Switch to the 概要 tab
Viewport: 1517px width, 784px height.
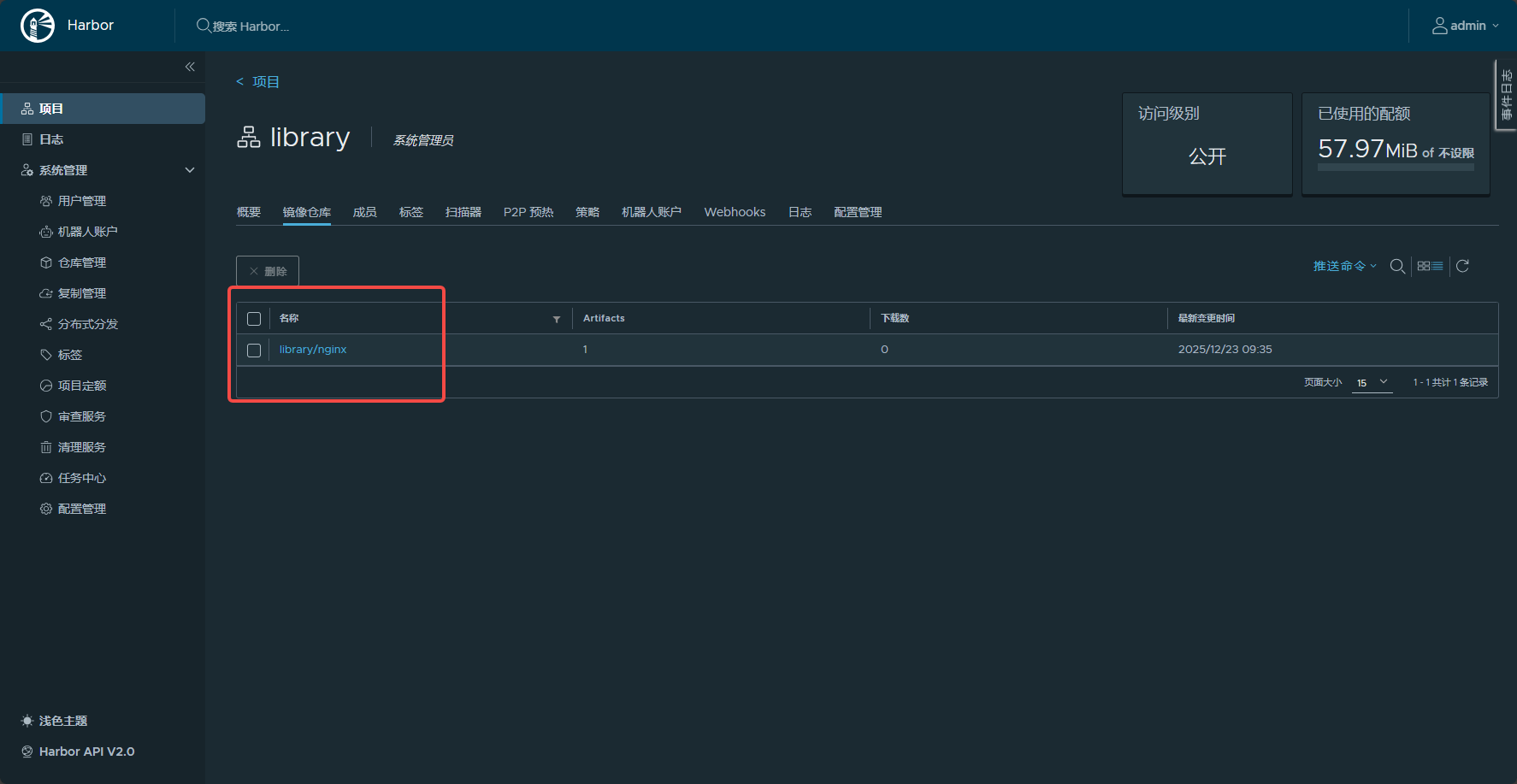pos(249,212)
